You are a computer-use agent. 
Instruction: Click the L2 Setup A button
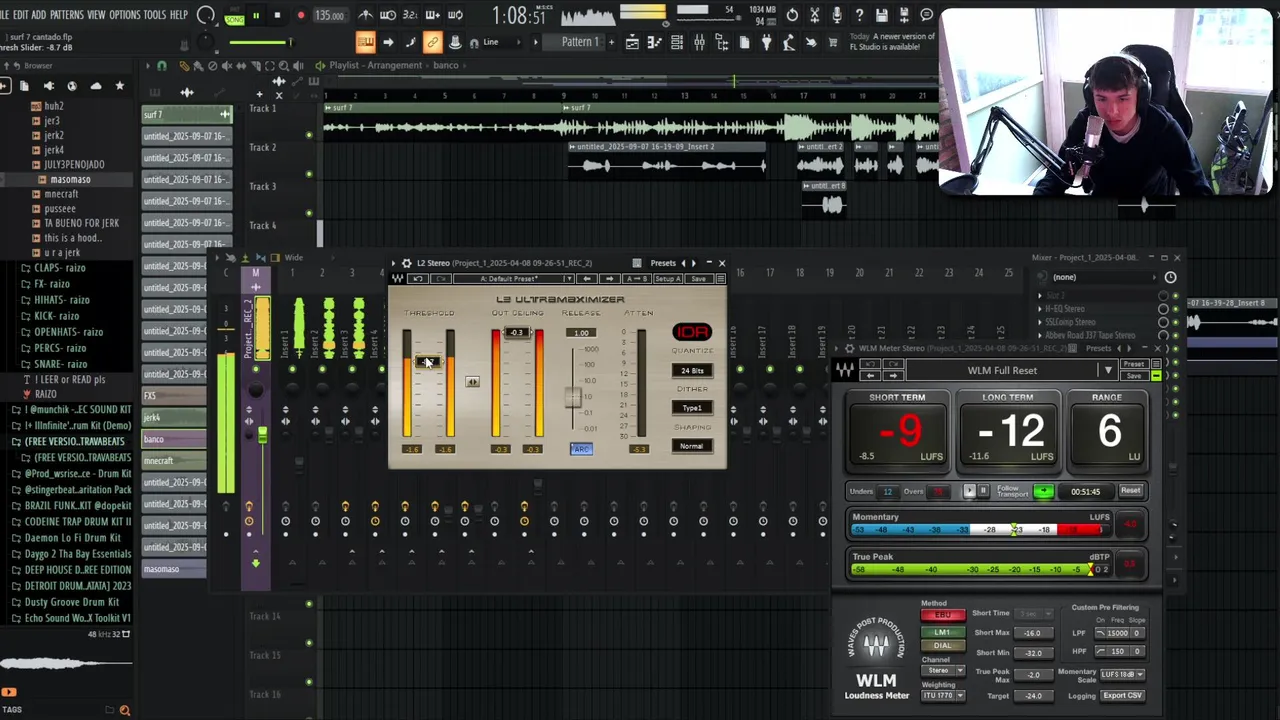(x=667, y=279)
